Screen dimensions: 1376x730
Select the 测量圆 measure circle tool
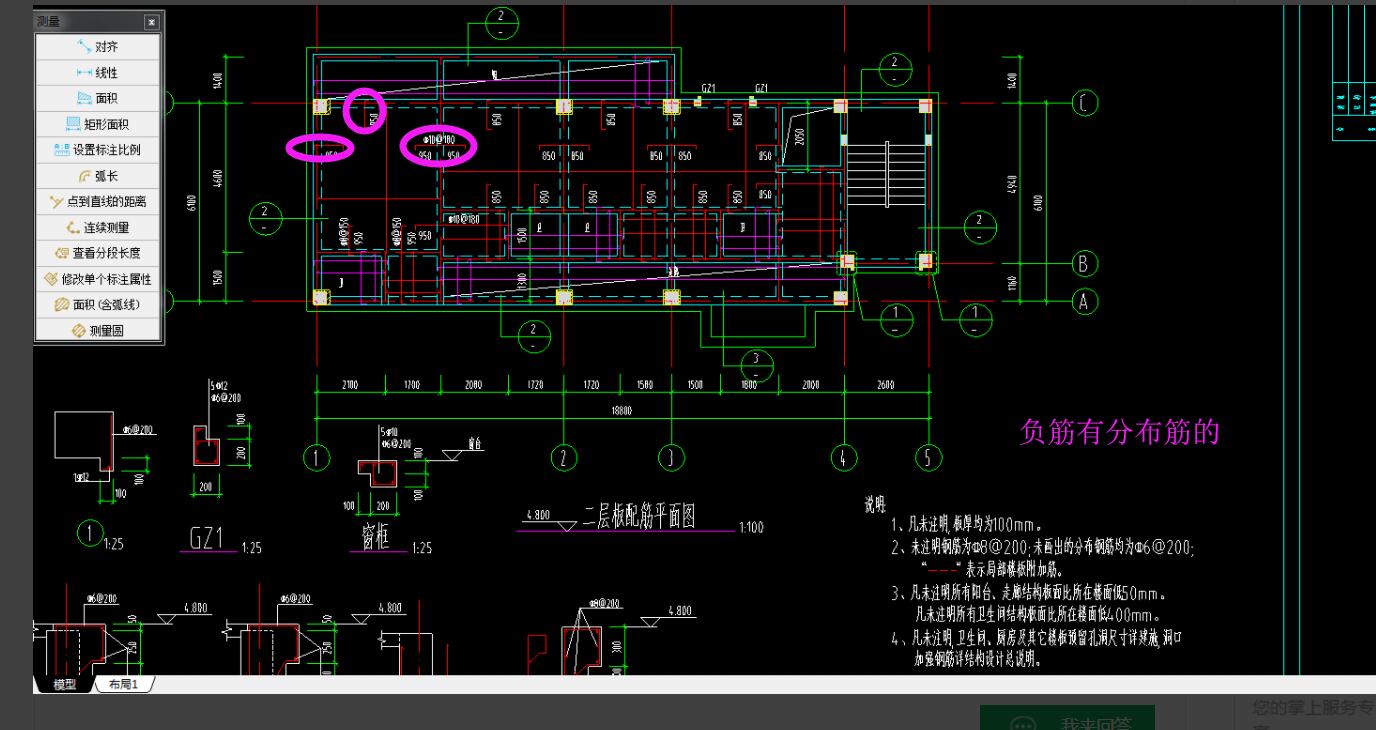[x=99, y=331]
